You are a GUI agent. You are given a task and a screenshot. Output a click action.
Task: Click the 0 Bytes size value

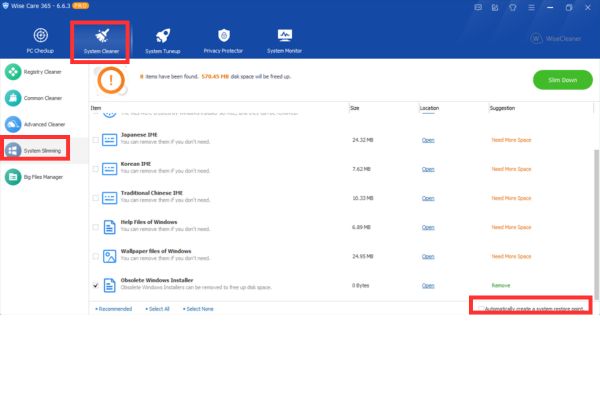point(360,286)
